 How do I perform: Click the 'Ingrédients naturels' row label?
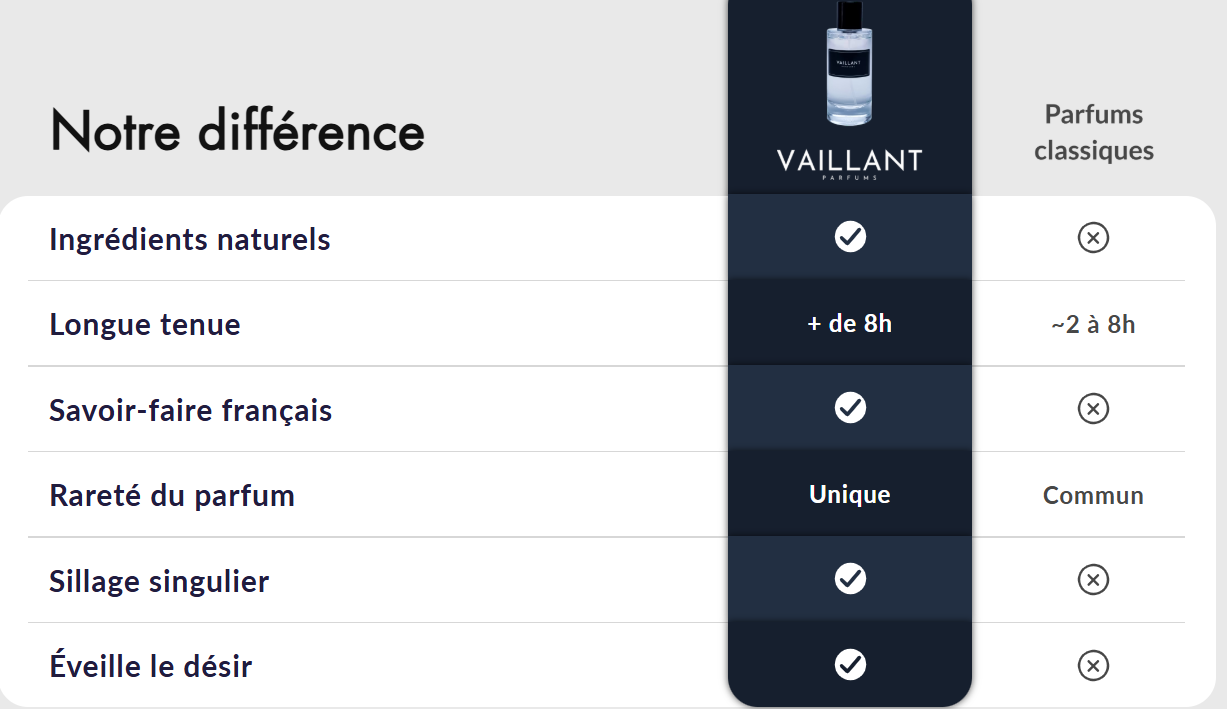click(x=190, y=240)
